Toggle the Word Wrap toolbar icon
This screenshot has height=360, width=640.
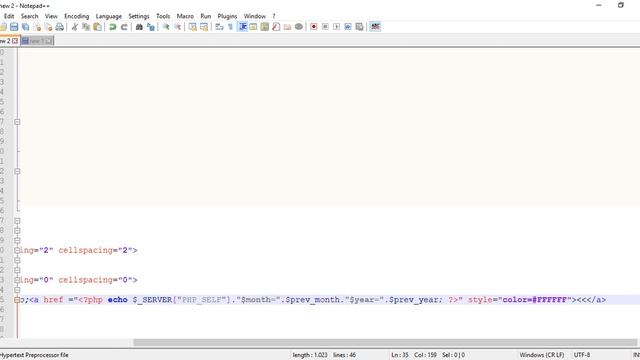[x=219, y=27]
